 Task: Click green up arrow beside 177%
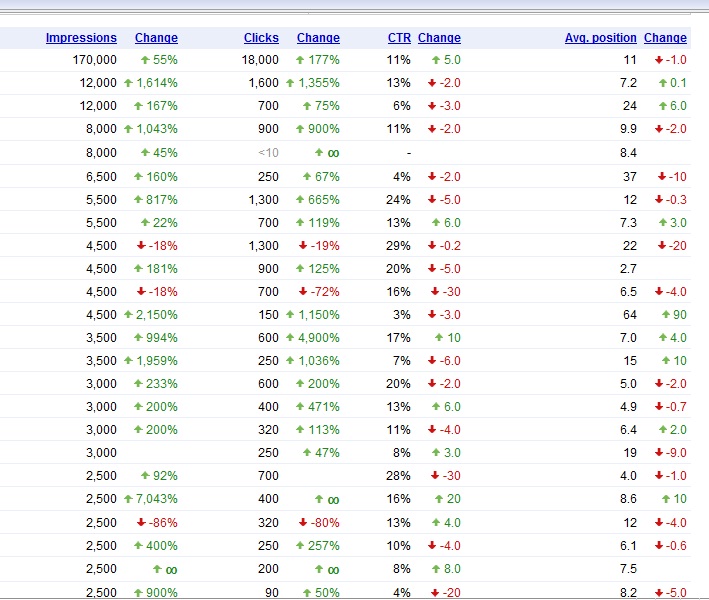point(300,60)
